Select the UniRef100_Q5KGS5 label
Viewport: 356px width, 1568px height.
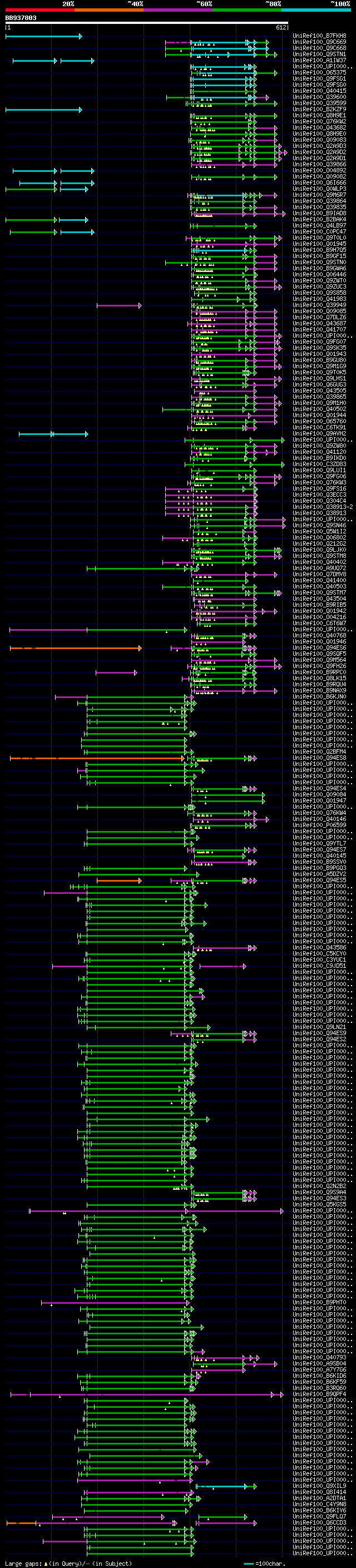pyautogui.click(x=319, y=1205)
